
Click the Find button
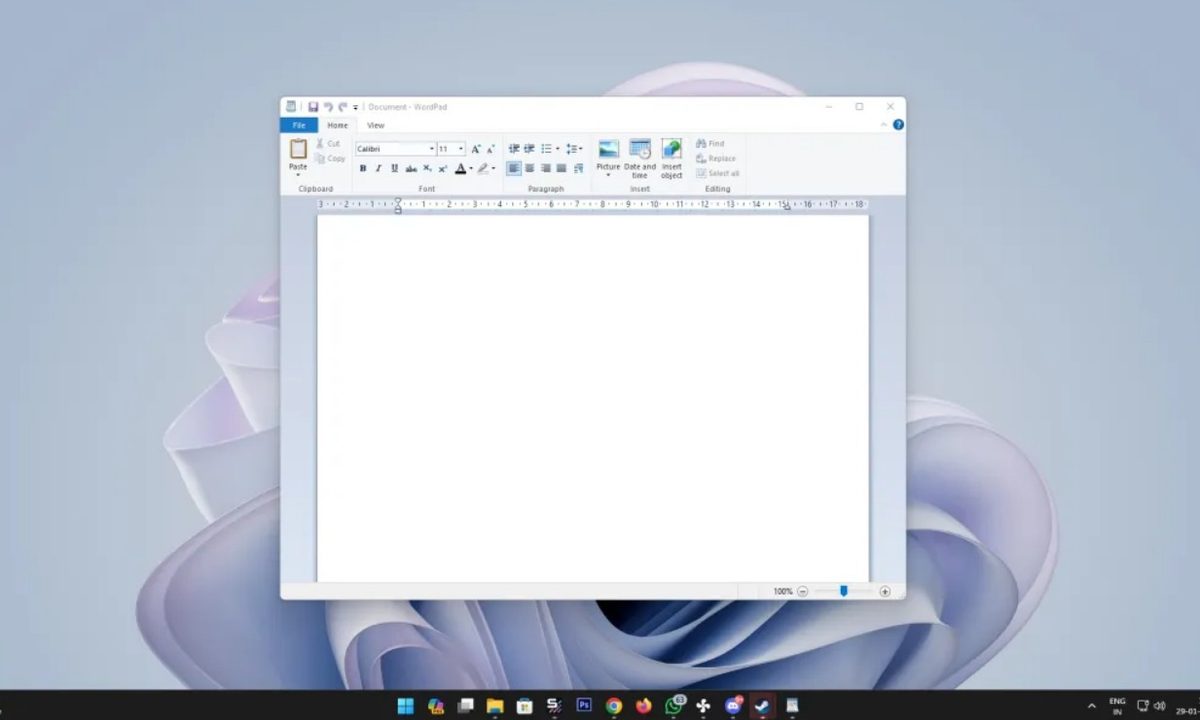tap(710, 144)
